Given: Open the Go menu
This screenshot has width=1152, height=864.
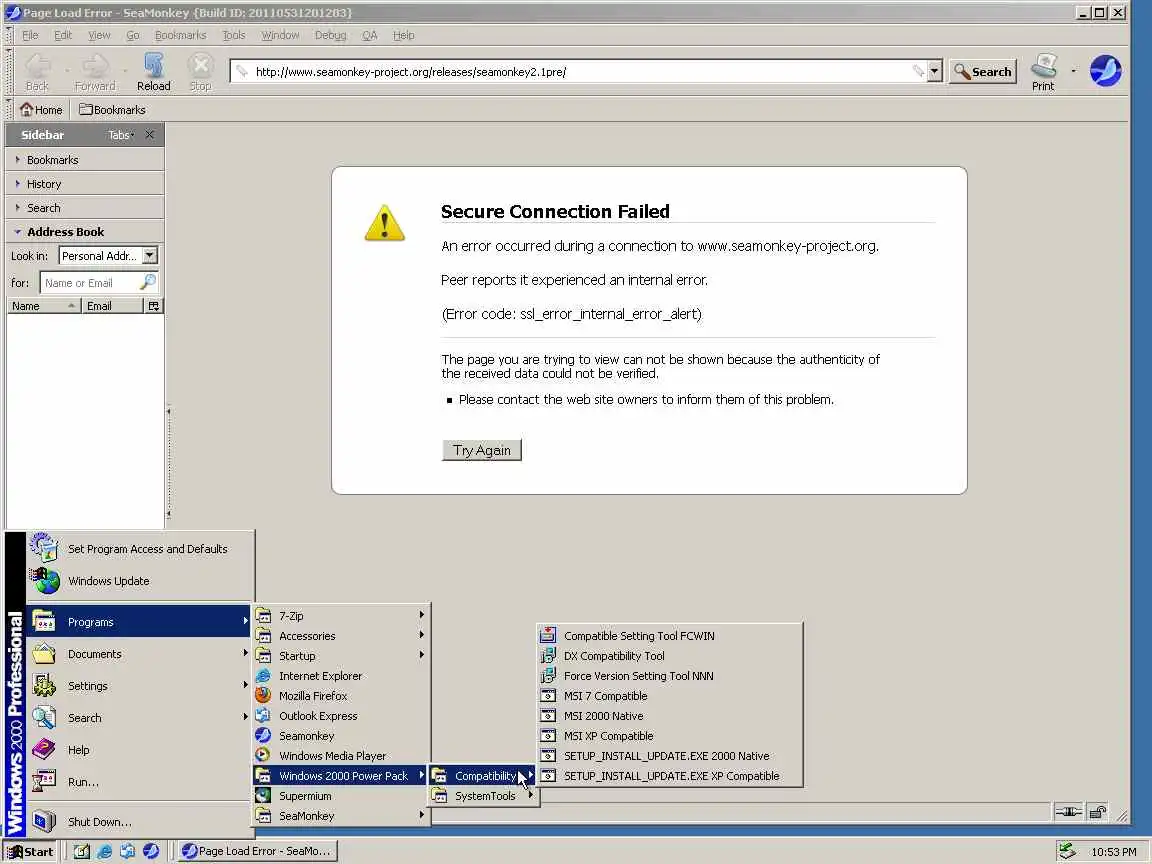Looking at the screenshot, I should pos(132,35).
